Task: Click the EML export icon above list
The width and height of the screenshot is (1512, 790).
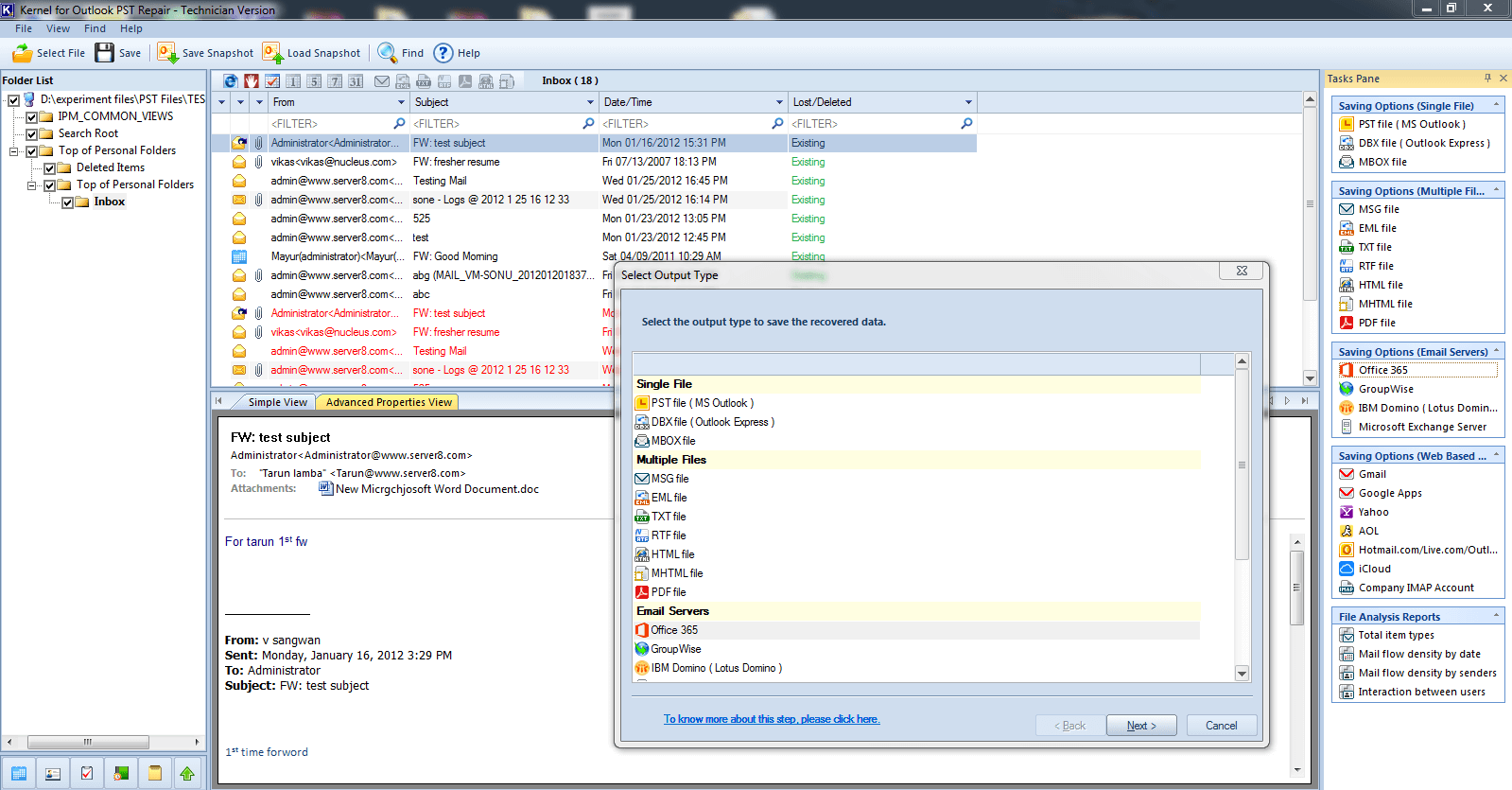Action: (403, 81)
